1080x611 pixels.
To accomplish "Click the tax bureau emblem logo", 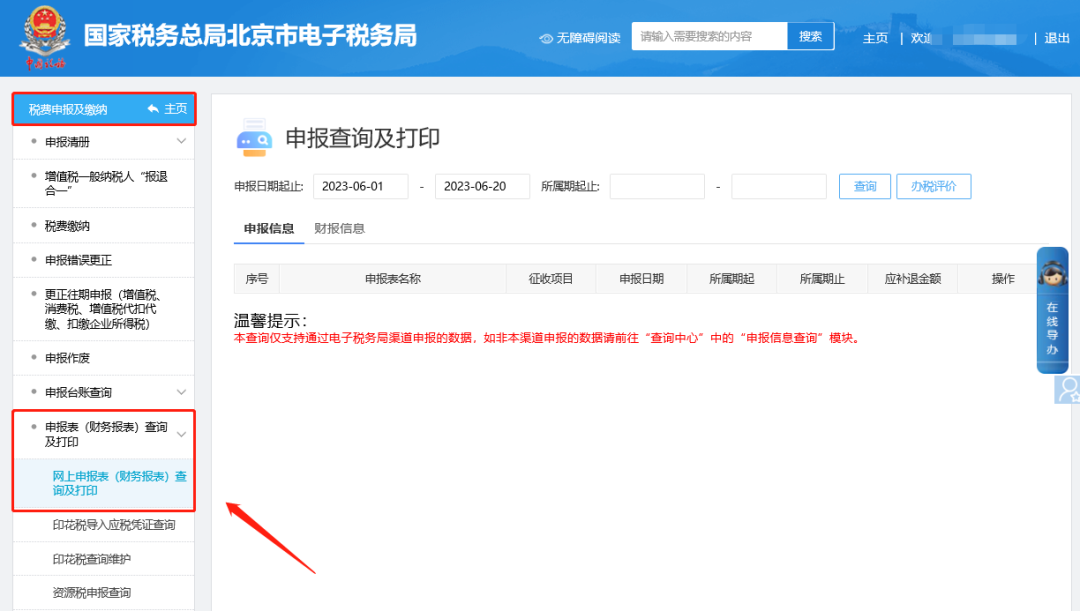I will click(42, 37).
